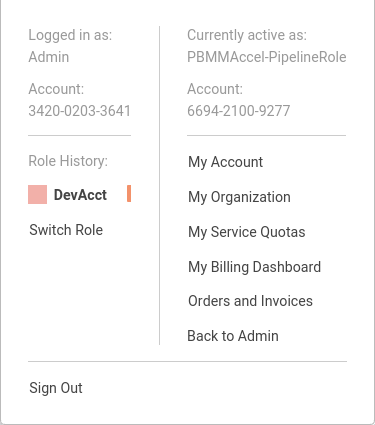This screenshot has width=375, height=425.
Task: View My Billing Dashboard
Action: [254, 267]
